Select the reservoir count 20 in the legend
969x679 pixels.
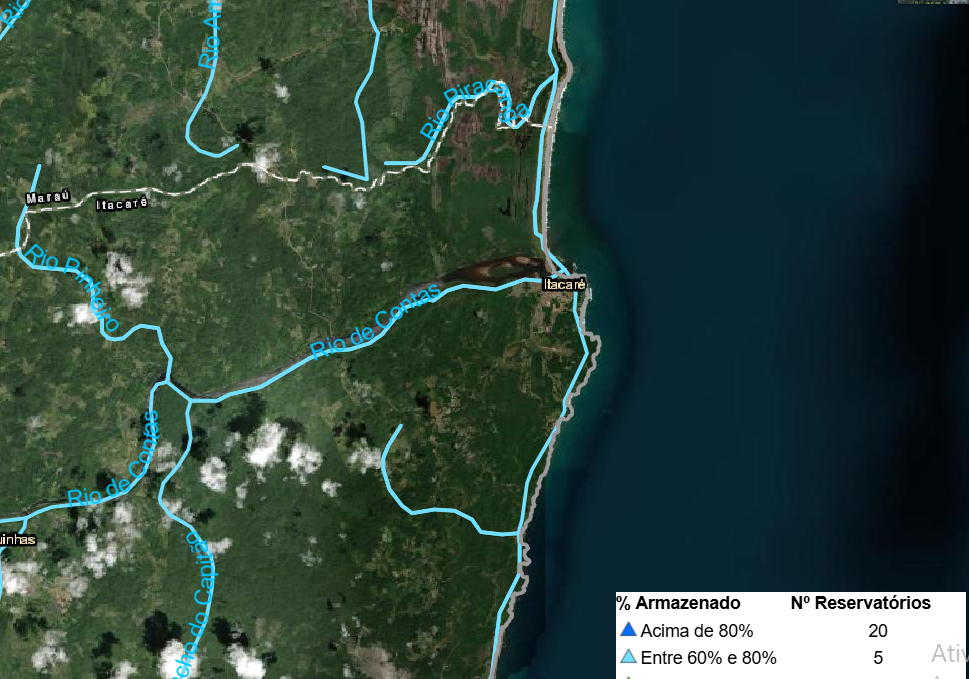pos(878,631)
